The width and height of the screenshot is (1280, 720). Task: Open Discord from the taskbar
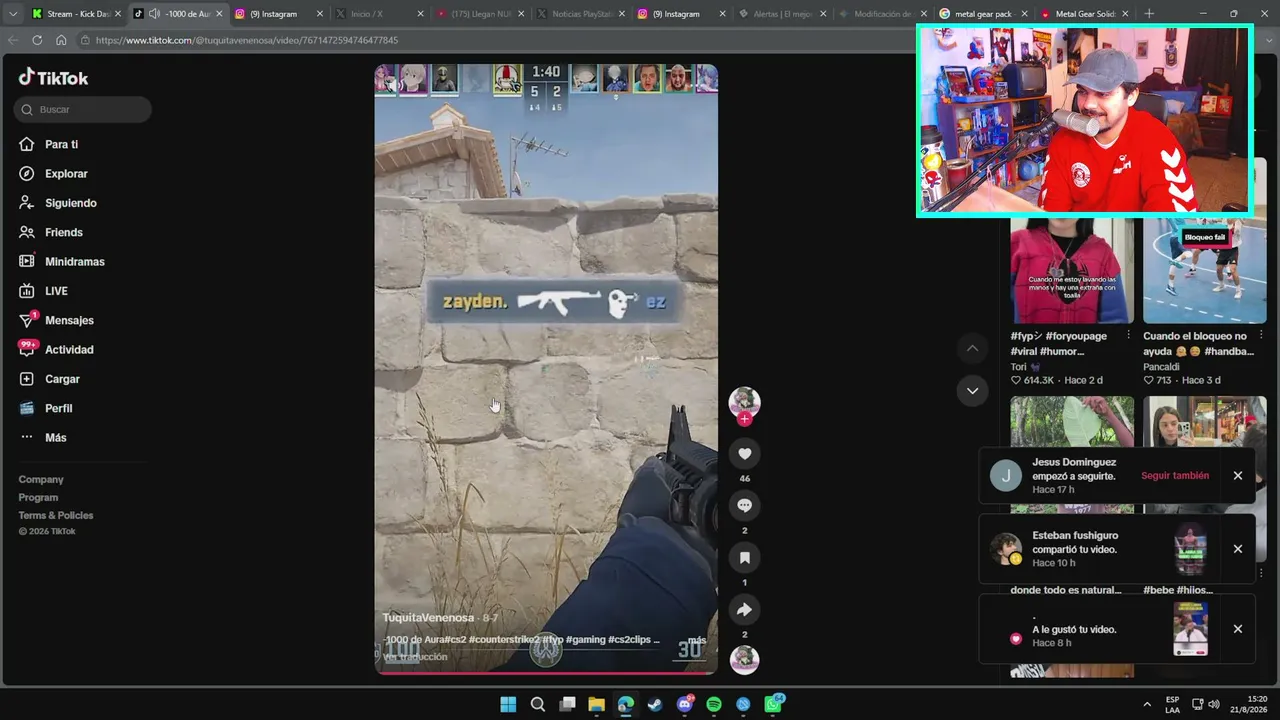685,704
